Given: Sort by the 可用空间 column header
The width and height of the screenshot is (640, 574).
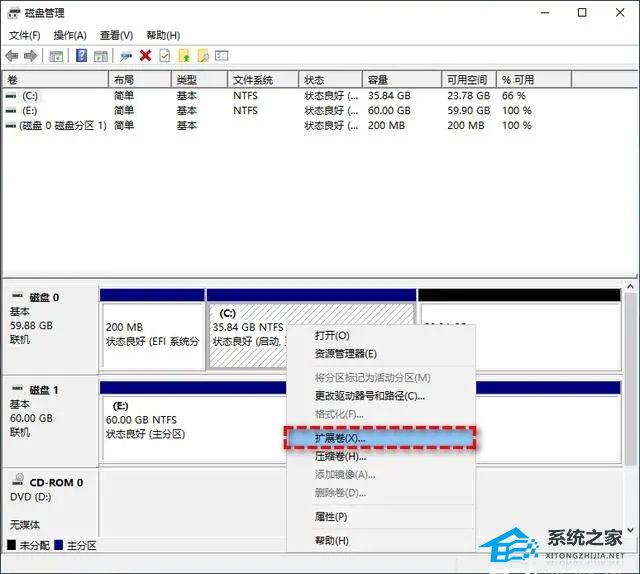Looking at the screenshot, I should (469, 80).
